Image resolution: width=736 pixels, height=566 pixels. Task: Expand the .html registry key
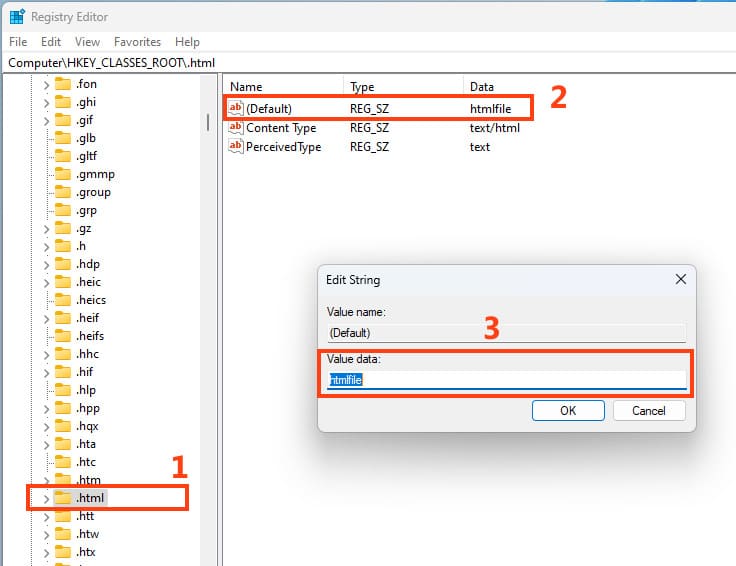45,498
